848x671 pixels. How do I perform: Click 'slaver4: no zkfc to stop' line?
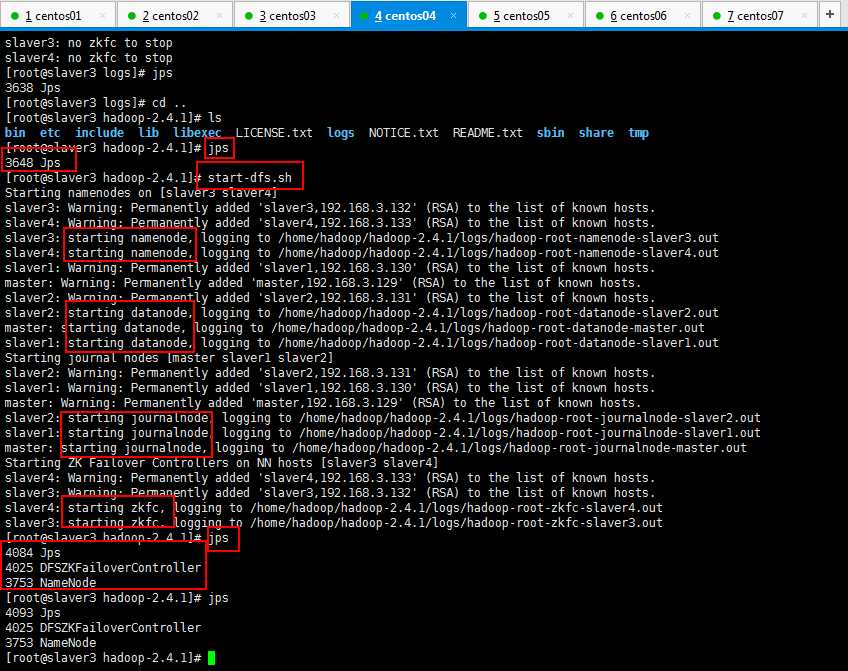[x=88, y=58]
